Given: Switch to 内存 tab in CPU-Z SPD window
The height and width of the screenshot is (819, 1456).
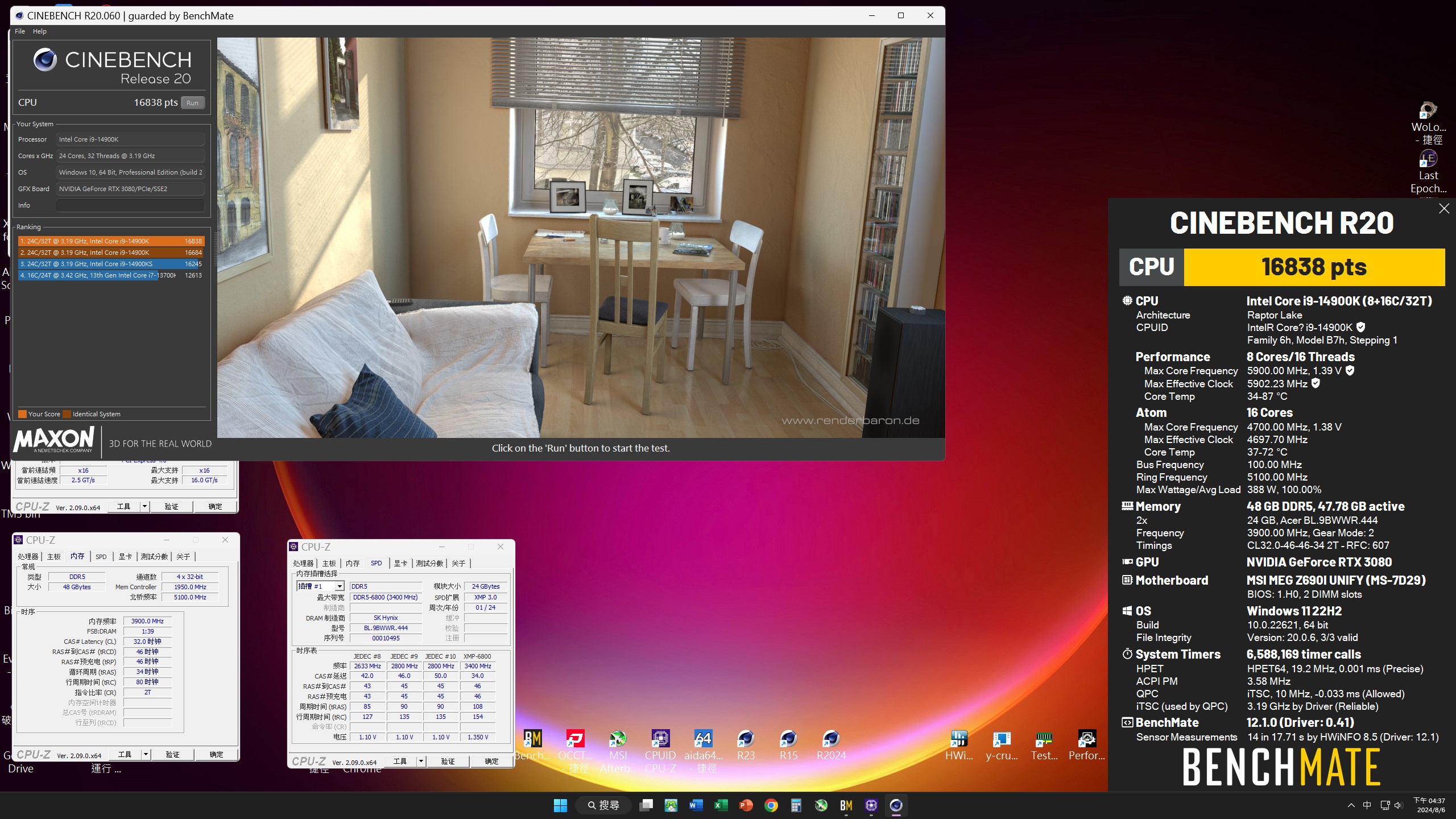Looking at the screenshot, I should click(353, 563).
